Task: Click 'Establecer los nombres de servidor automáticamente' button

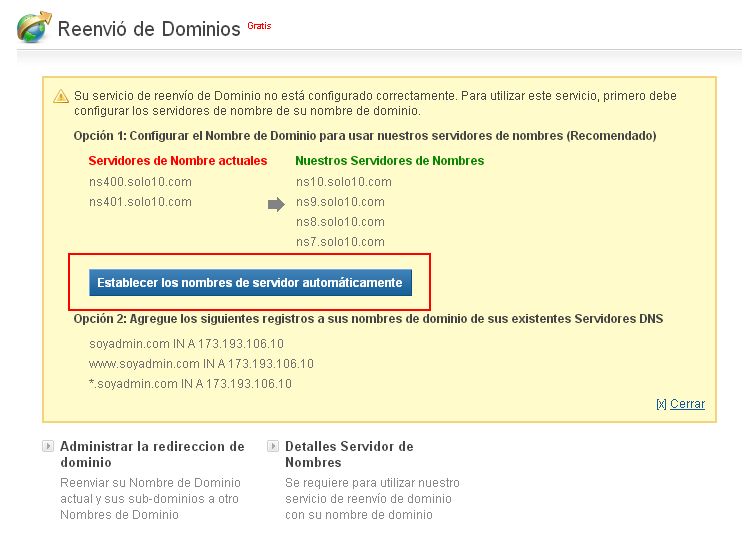Action: (250, 283)
